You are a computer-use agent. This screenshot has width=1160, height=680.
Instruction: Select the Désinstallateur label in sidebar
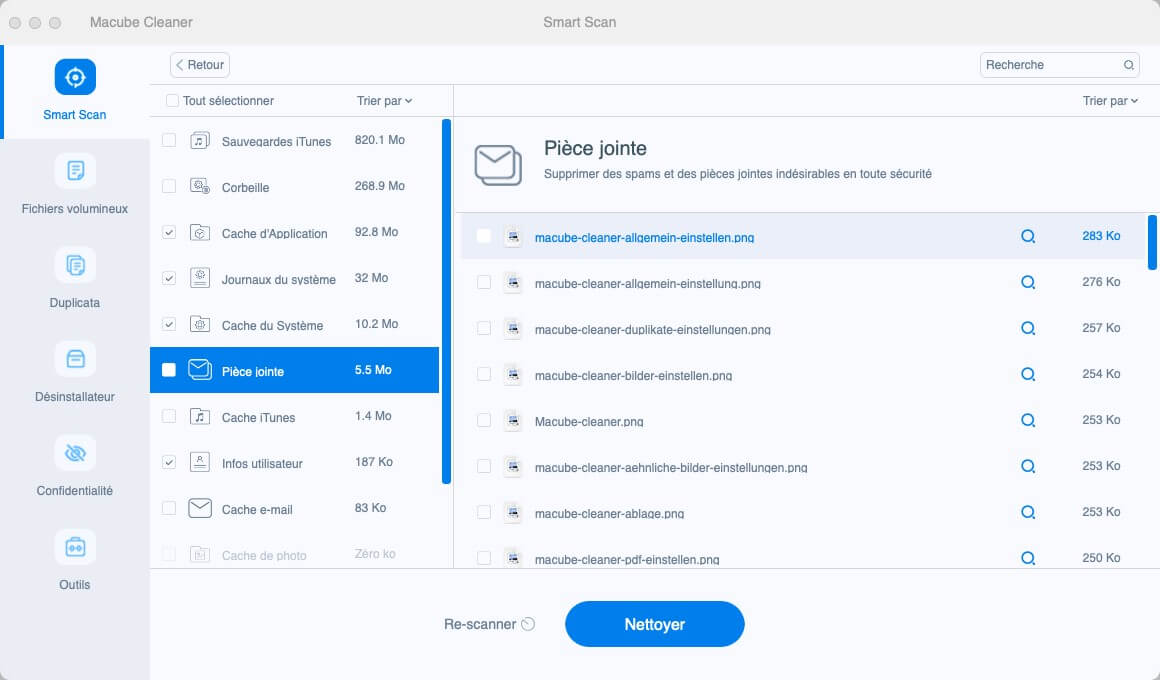(75, 397)
